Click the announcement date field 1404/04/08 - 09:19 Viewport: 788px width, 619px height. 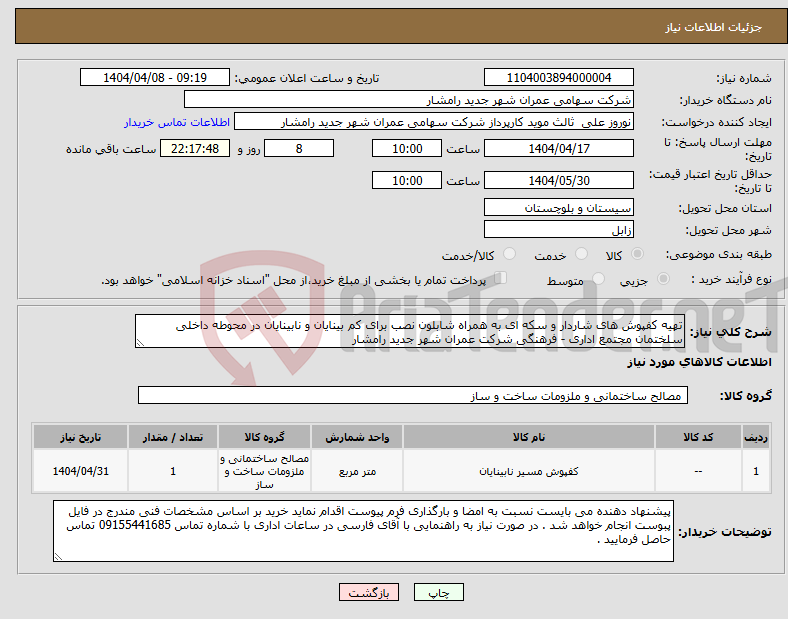(x=155, y=77)
